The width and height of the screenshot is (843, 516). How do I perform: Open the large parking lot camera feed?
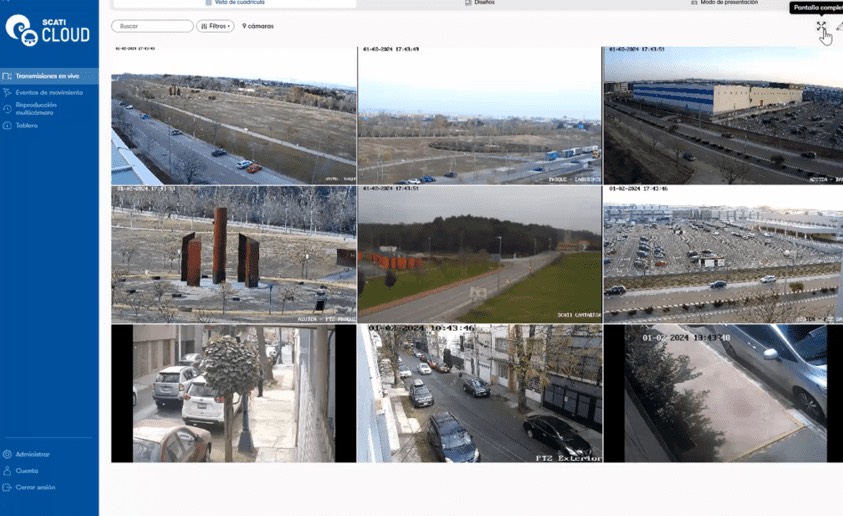pyautogui.click(x=723, y=254)
